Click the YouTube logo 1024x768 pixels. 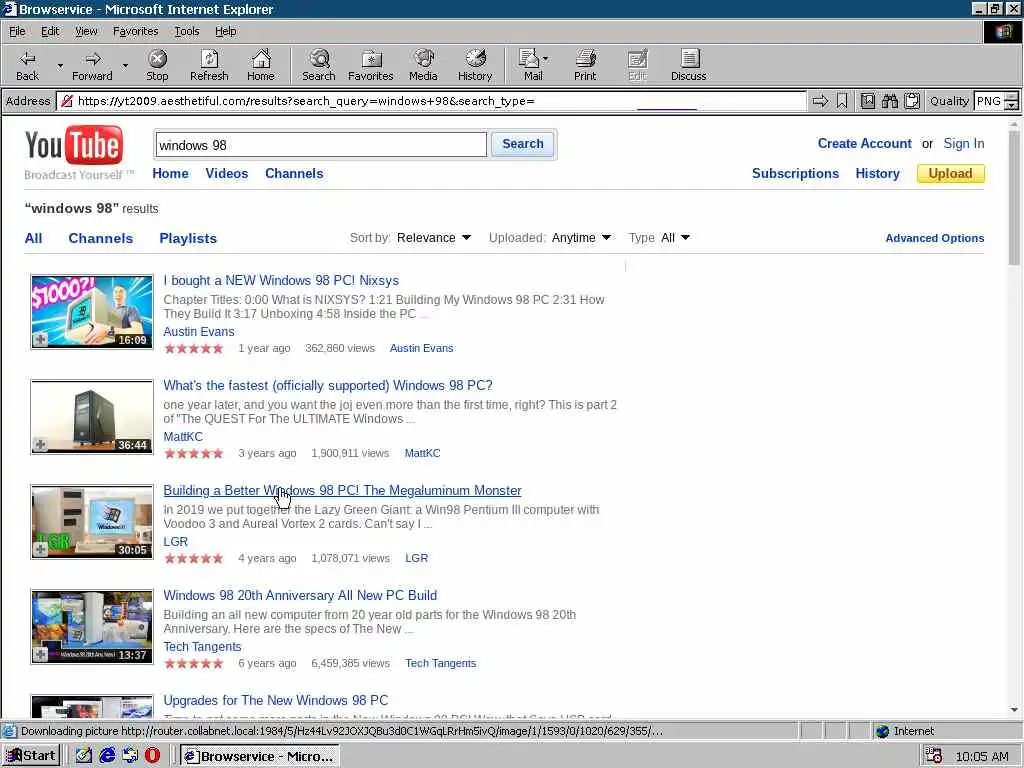pyautogui.click(x=73, y=146)
